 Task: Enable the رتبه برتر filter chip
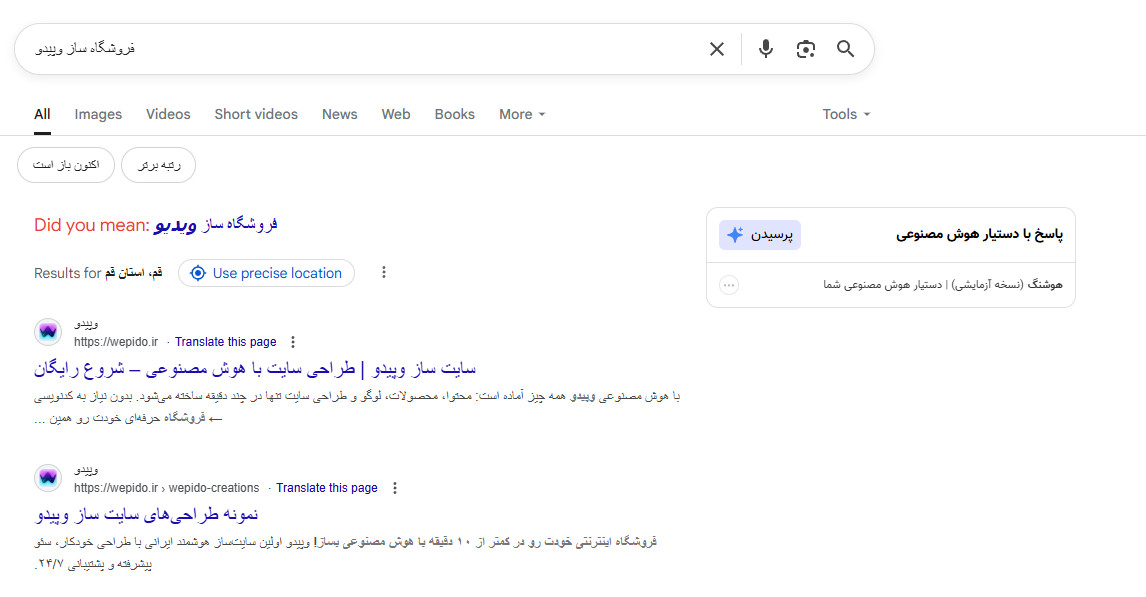(x=158, y=165)
